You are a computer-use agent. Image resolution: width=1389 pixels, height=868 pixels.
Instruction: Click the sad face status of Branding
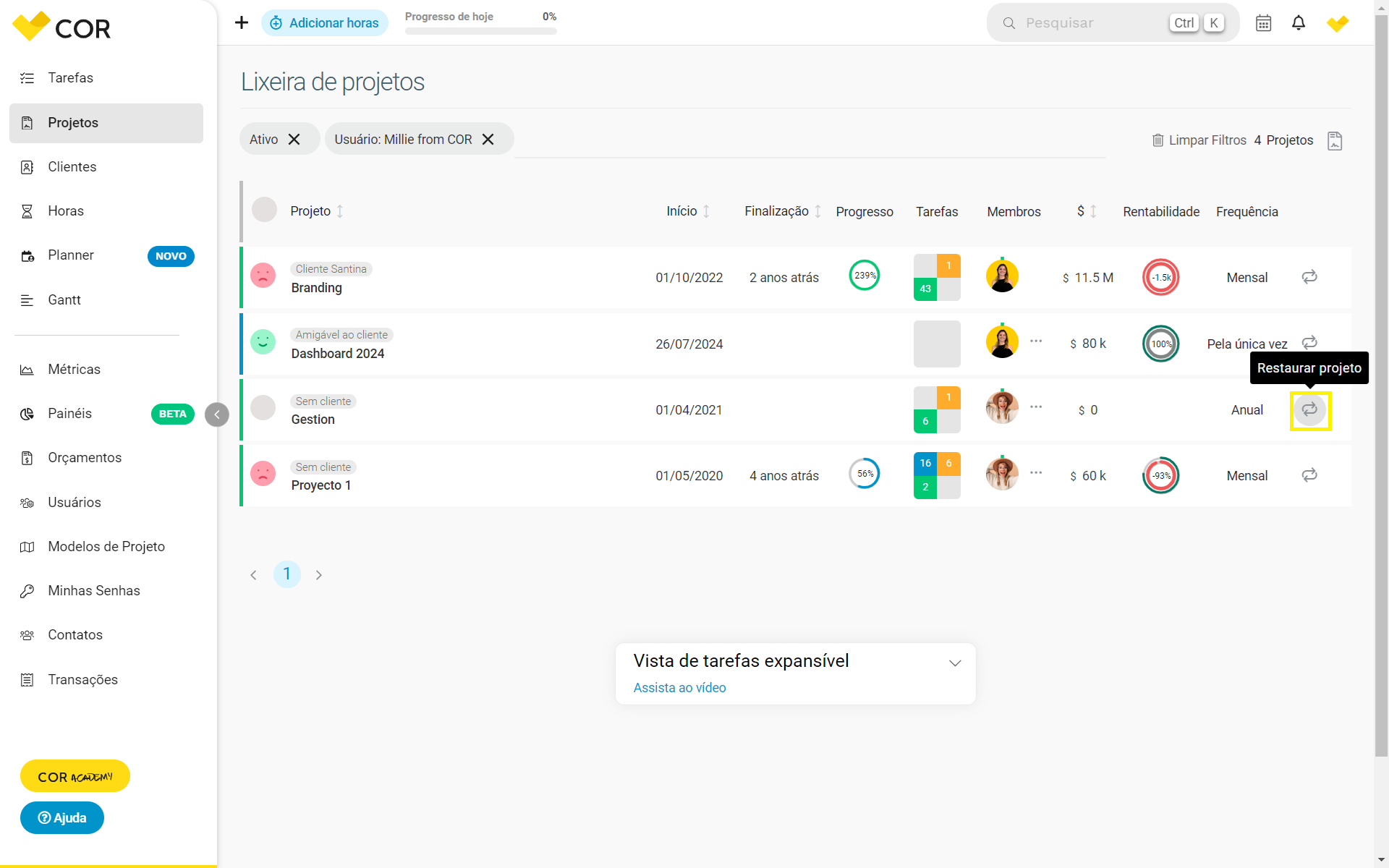tap(263, 276)
